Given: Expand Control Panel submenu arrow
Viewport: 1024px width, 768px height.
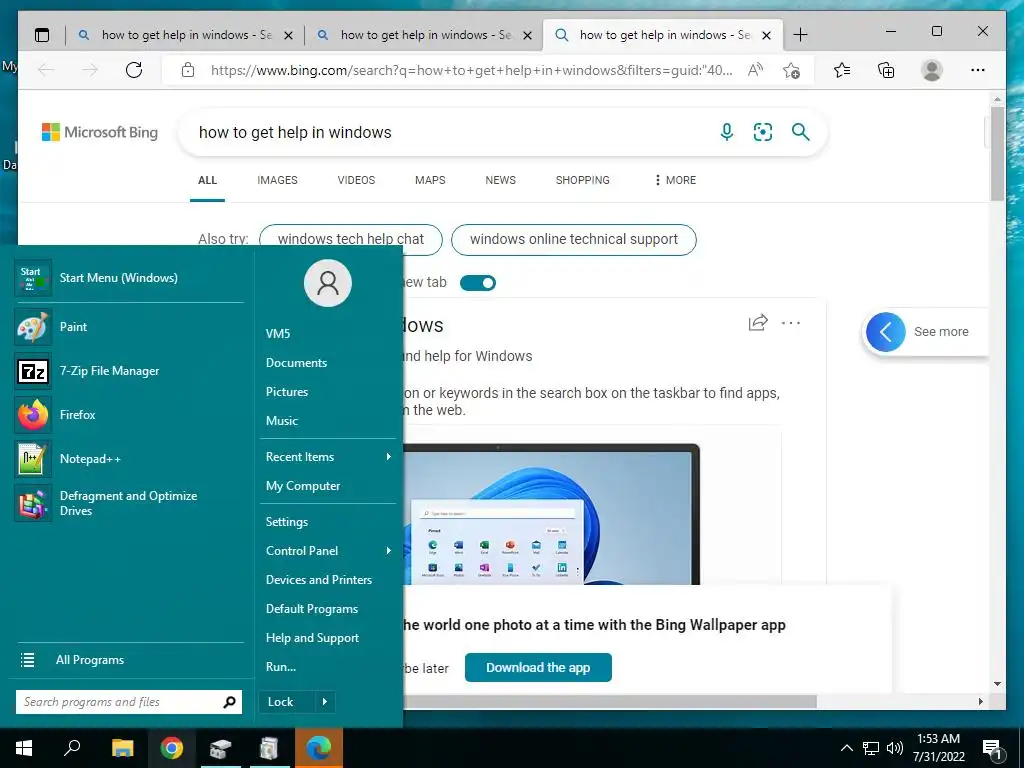Looking at the screenshot, I should pyautogui.click(x=389, y=551).
